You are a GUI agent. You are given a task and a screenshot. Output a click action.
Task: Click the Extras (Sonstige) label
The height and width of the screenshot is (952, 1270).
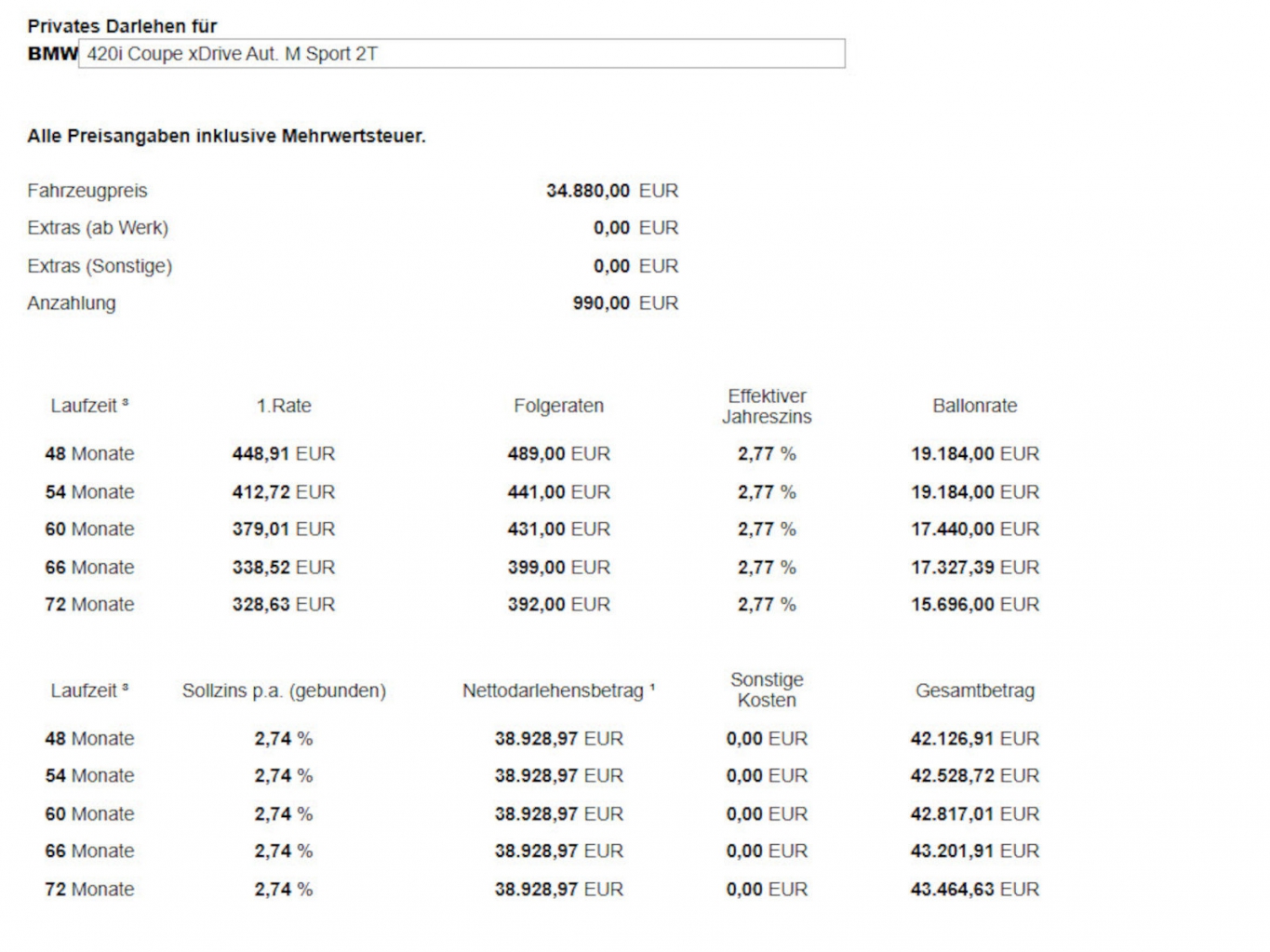[100, 266]
